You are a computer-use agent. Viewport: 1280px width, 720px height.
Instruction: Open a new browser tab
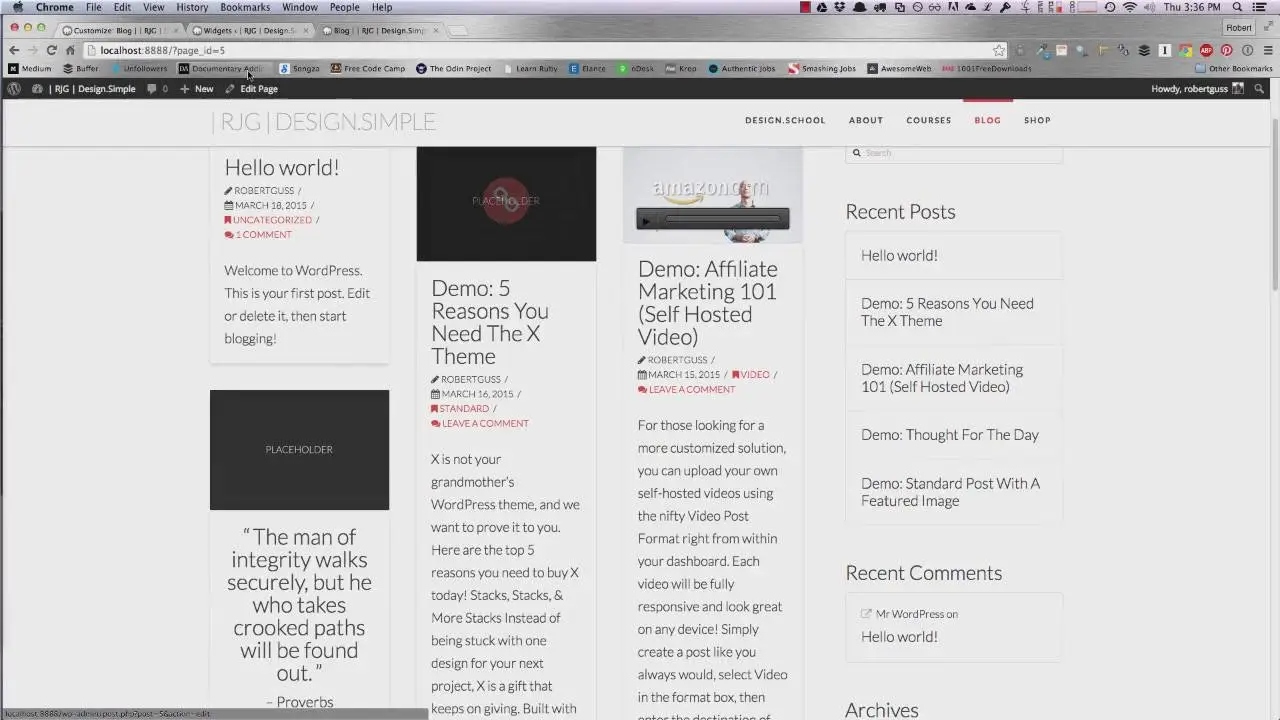(458, 30)
